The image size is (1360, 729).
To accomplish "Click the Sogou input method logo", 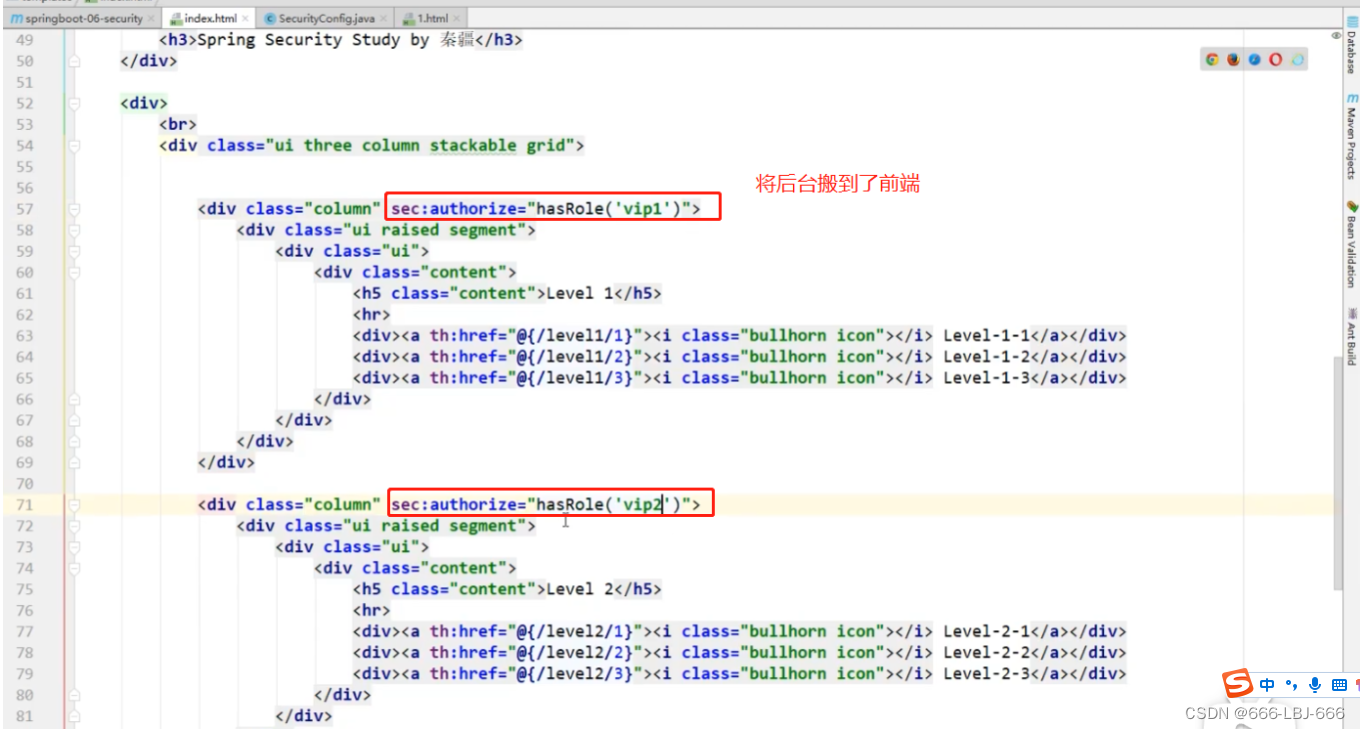I will [1238, 685].
